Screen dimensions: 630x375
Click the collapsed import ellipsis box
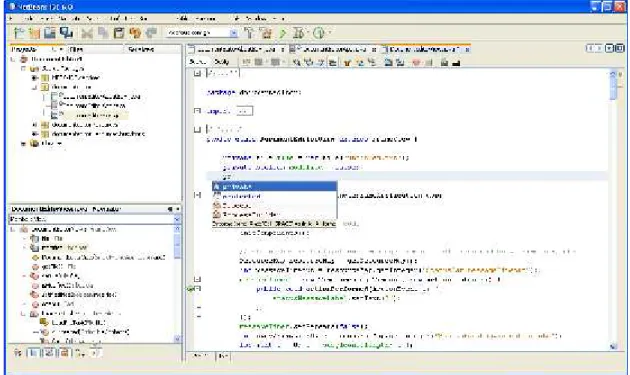[245, 111]
